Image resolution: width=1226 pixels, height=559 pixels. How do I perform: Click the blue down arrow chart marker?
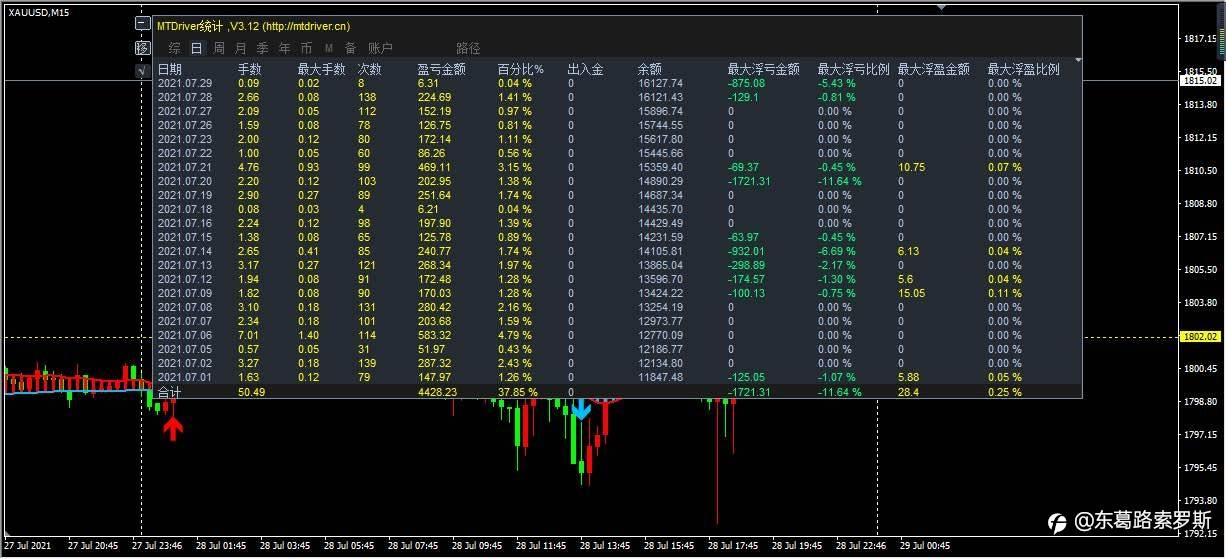(x=581, y=408)
